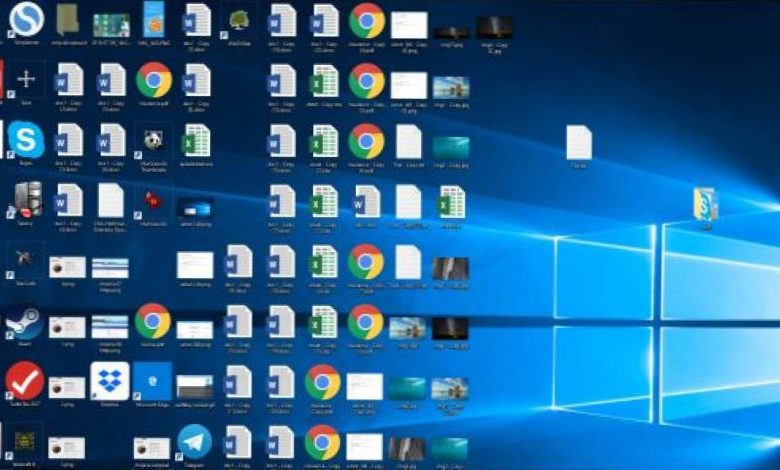Select the yellow zipped folder icon at far right
The width and height of the screenshot is (780, 470).
(x=705, y=203)
